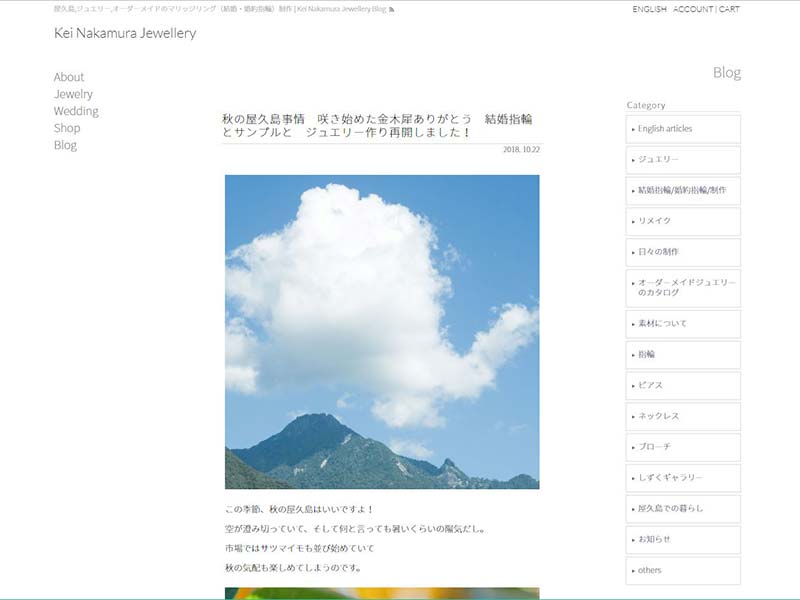Open the blog post title about 秋の屋久島事情
Viewport: 800px width, 600px height.
376,125
